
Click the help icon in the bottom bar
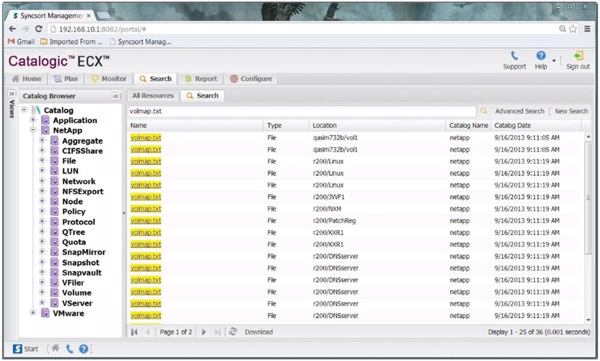pyautogui.click(x=83, y=349)
